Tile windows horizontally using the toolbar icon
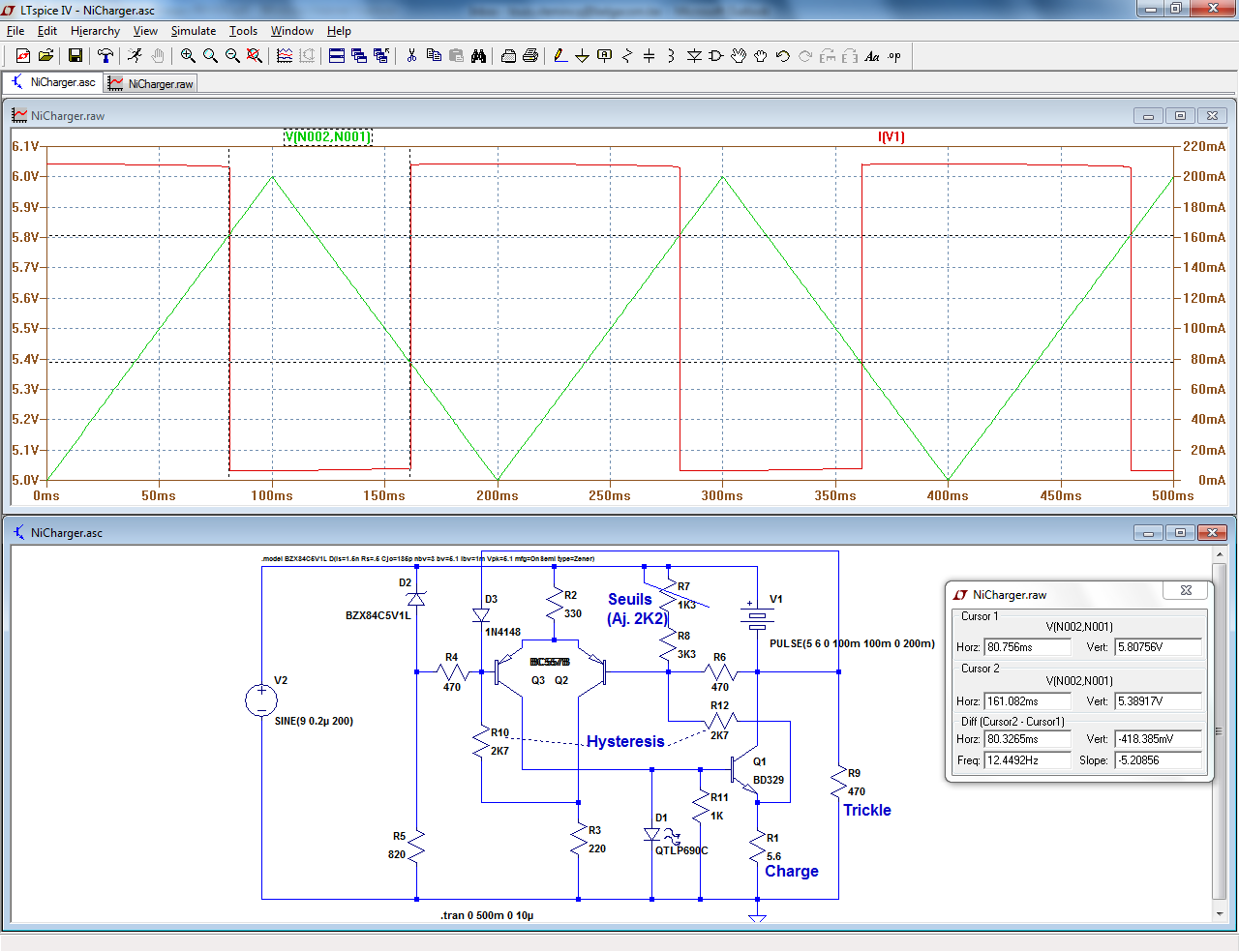 (337, 56)
